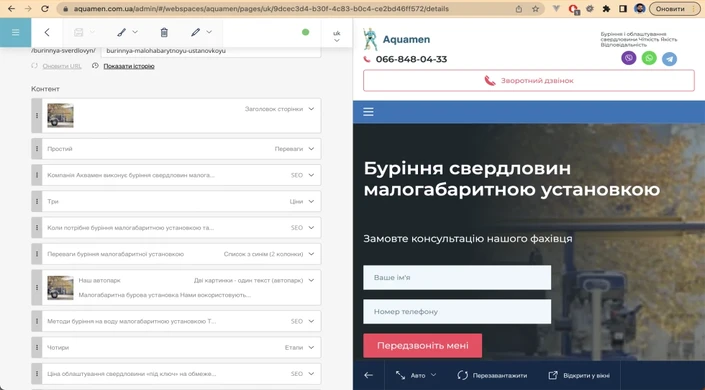Screen dimensions: 705x390
Task: Open Viber contact icon
Action: [x=629, y=58]
